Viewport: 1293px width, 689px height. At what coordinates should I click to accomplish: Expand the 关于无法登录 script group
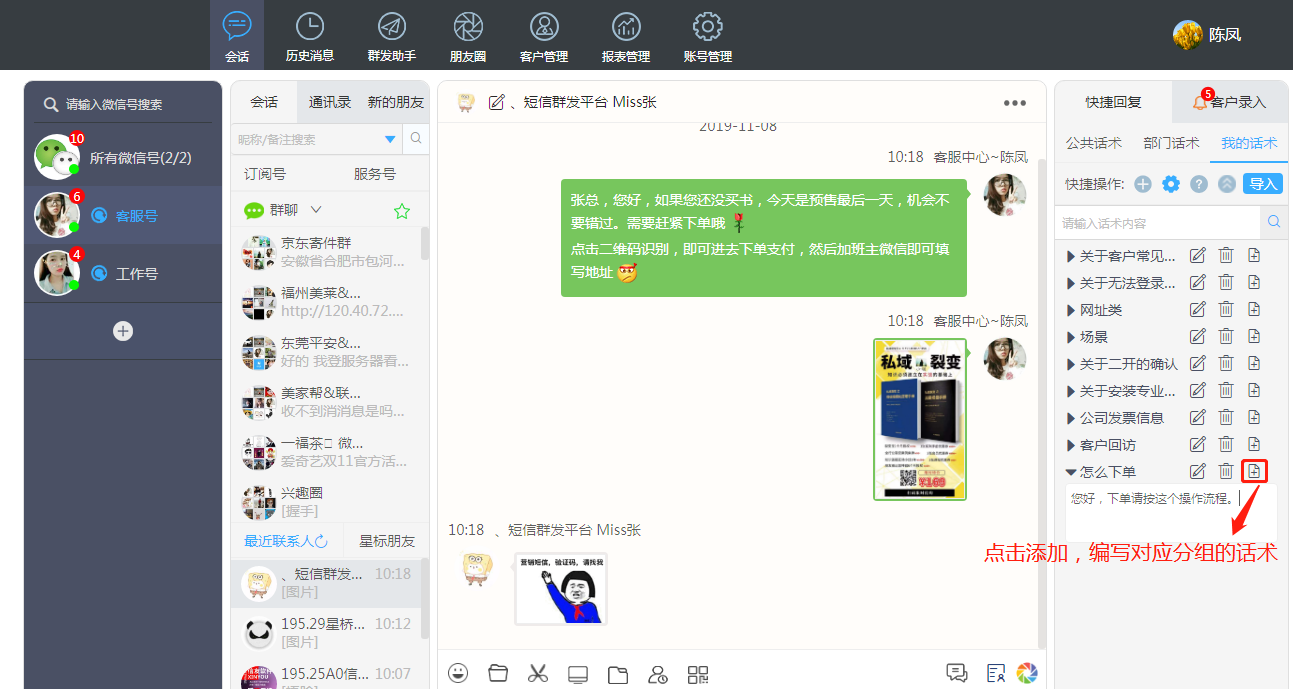click(x=1071, y=283)
